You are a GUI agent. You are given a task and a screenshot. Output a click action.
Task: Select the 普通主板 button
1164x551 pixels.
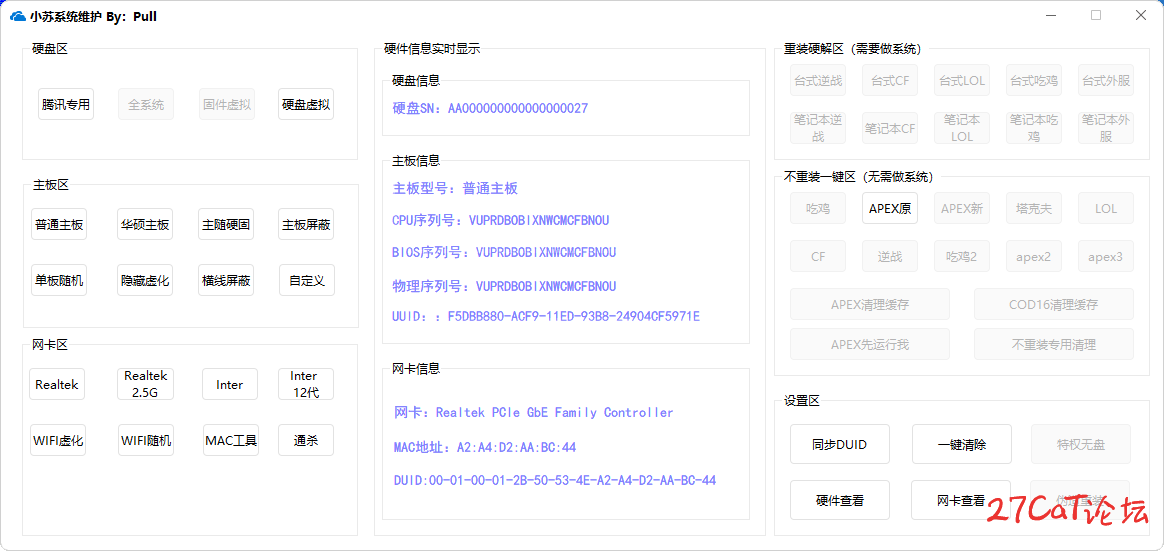coord(59,224)
